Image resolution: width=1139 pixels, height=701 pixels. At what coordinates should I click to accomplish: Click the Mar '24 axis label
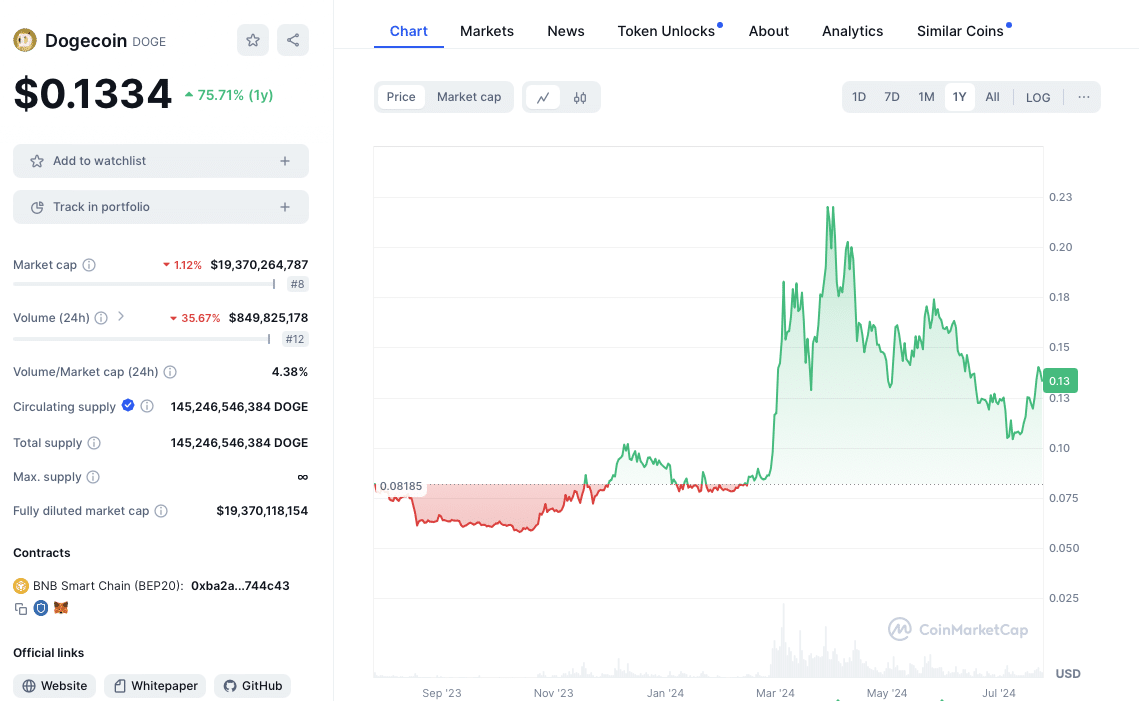(x=775, y=693)
